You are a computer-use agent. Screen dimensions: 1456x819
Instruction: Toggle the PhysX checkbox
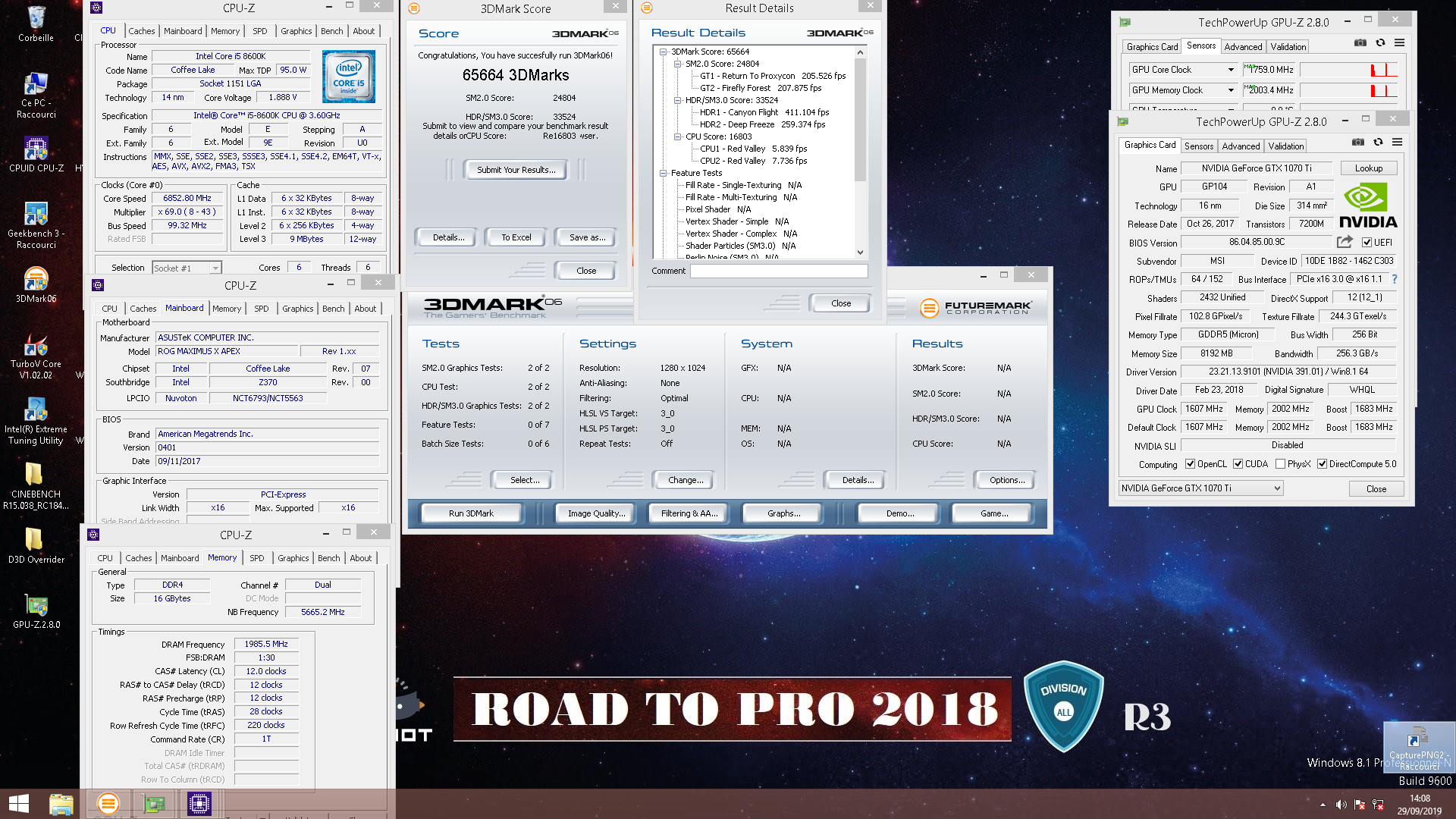(1280, 464)
